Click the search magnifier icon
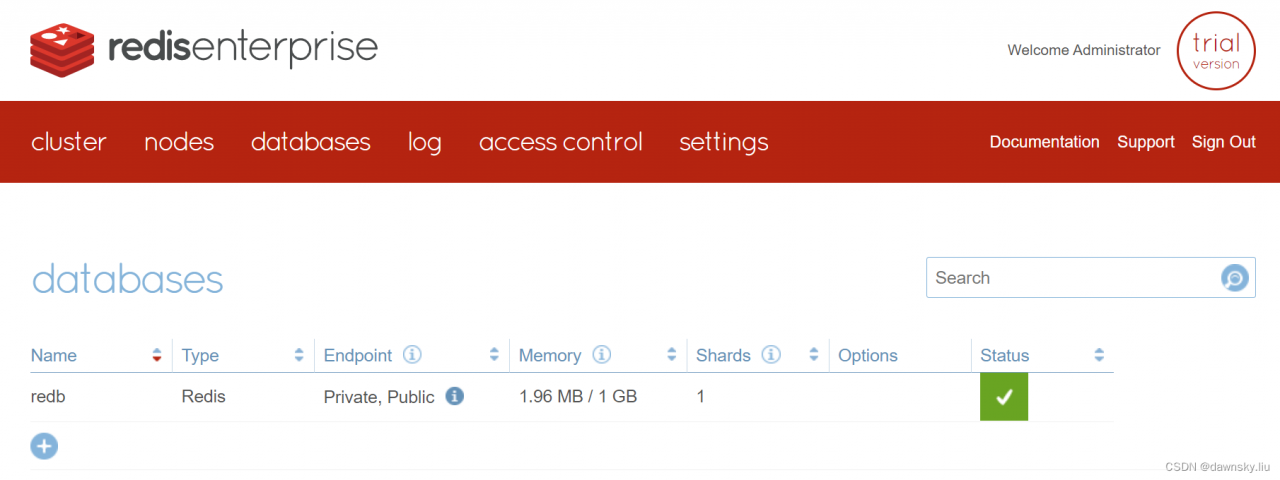Viewport: 1280px width, 480px height. pyautogui.click(x=1234, y=278)
